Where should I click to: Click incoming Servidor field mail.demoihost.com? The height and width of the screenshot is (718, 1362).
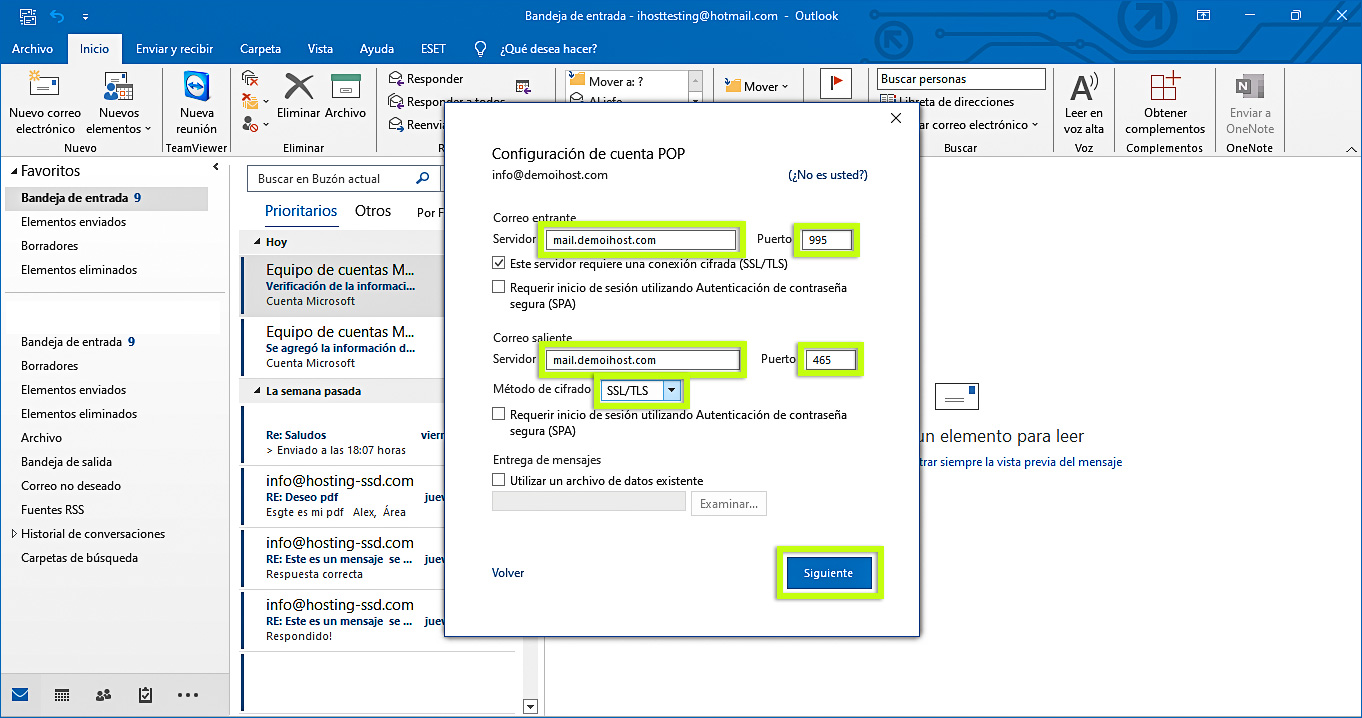(641, 240)
